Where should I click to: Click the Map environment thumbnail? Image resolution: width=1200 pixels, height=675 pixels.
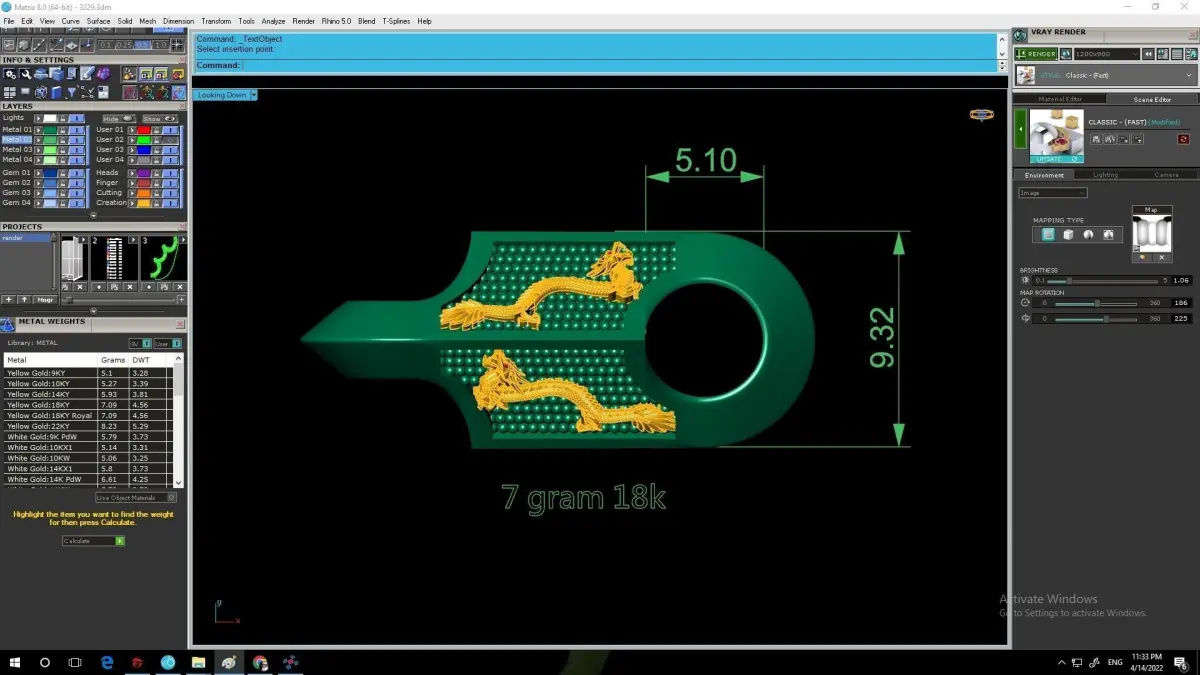pyautogui.click(x=1152, y=233)
